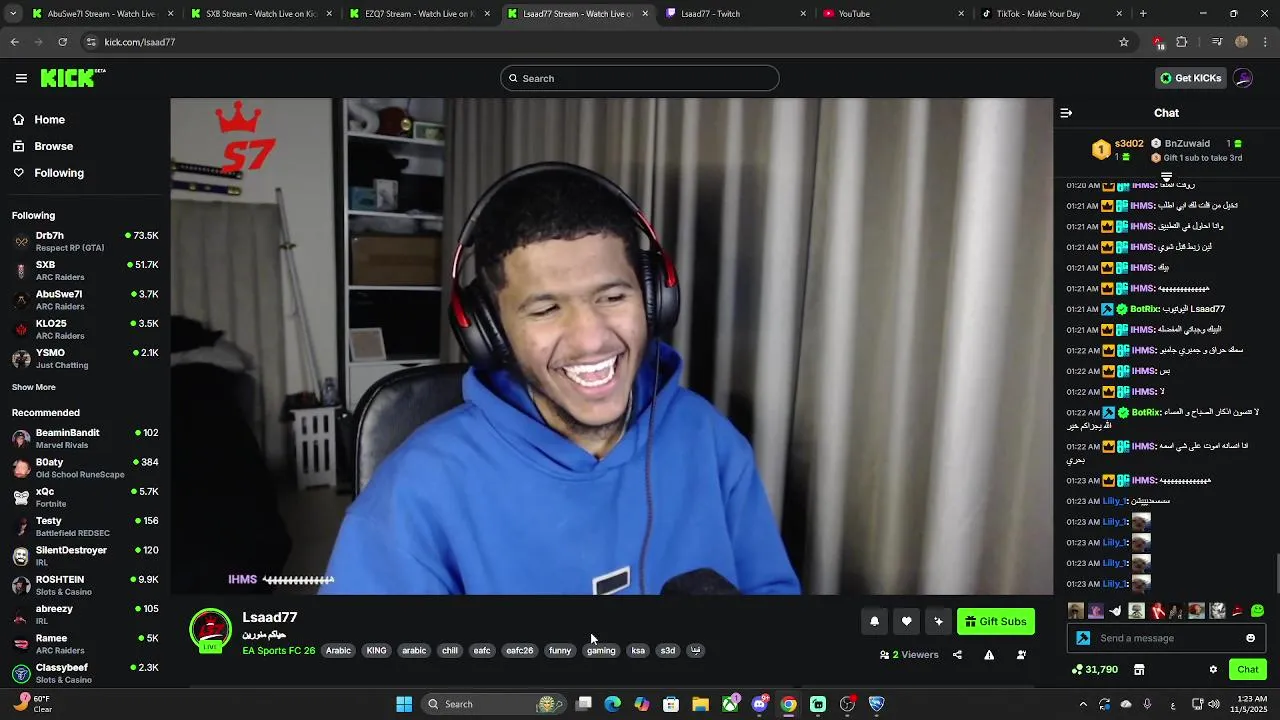This screenshot has width=1280, height=720.
Task: Click the moderators icon beside report
Action: pyautogui.click(x=1021, y=655)
